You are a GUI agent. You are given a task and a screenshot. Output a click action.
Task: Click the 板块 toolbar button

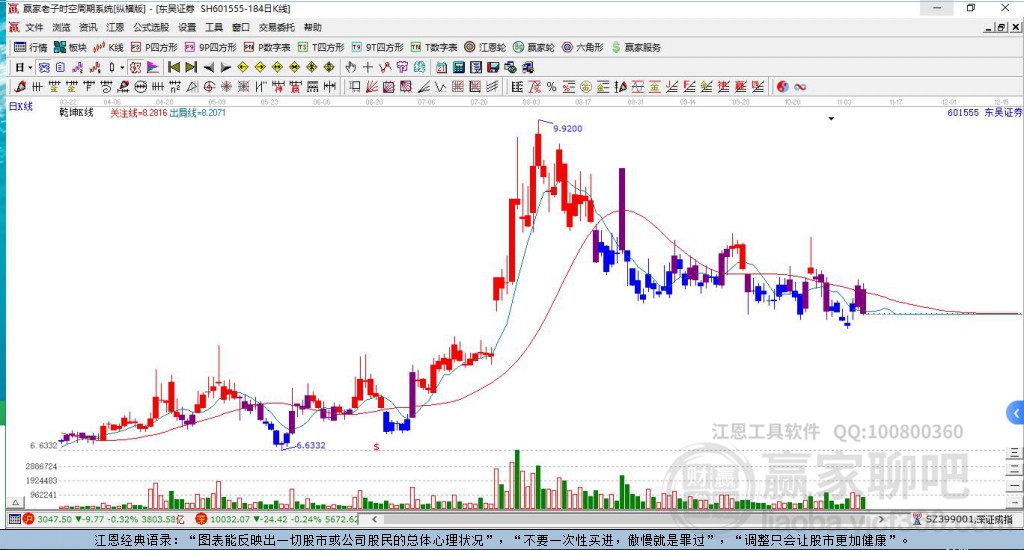[70, 47]
